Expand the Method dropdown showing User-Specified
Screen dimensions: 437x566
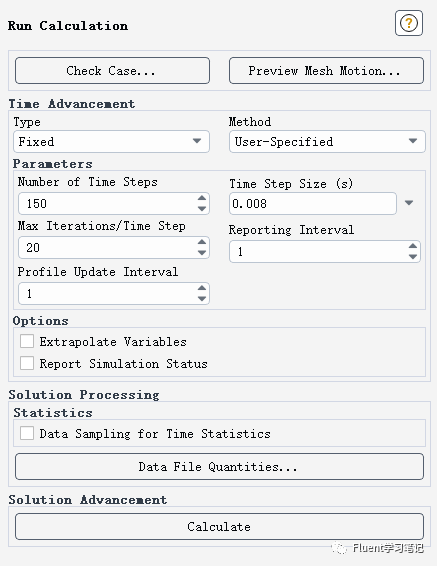[327, 142]
